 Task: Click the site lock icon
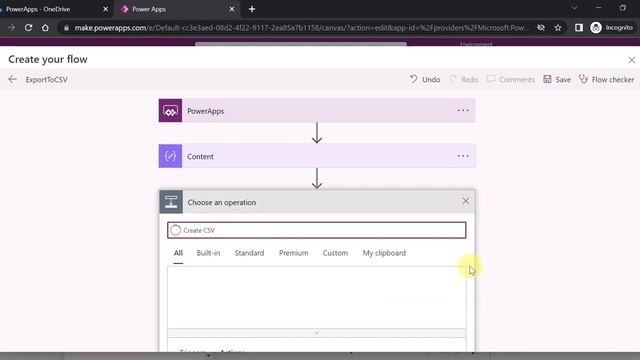coord(66,28)
